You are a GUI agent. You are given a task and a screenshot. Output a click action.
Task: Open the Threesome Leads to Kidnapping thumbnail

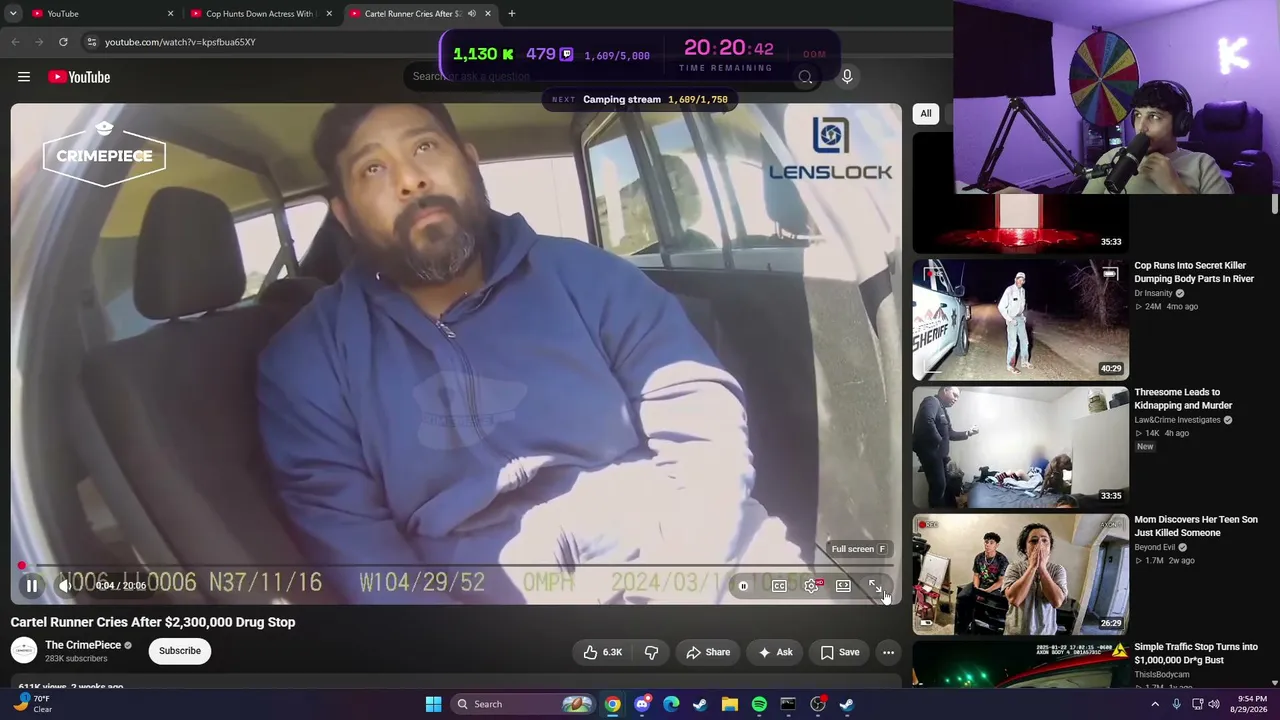pos(1020,447)
